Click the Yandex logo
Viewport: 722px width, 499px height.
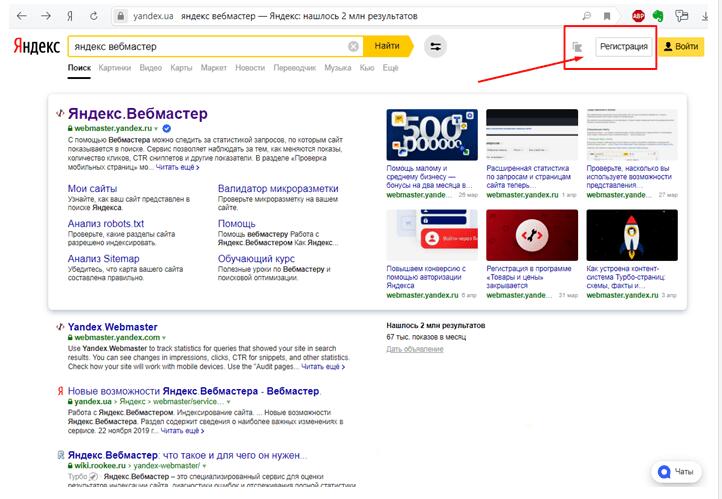37,46
